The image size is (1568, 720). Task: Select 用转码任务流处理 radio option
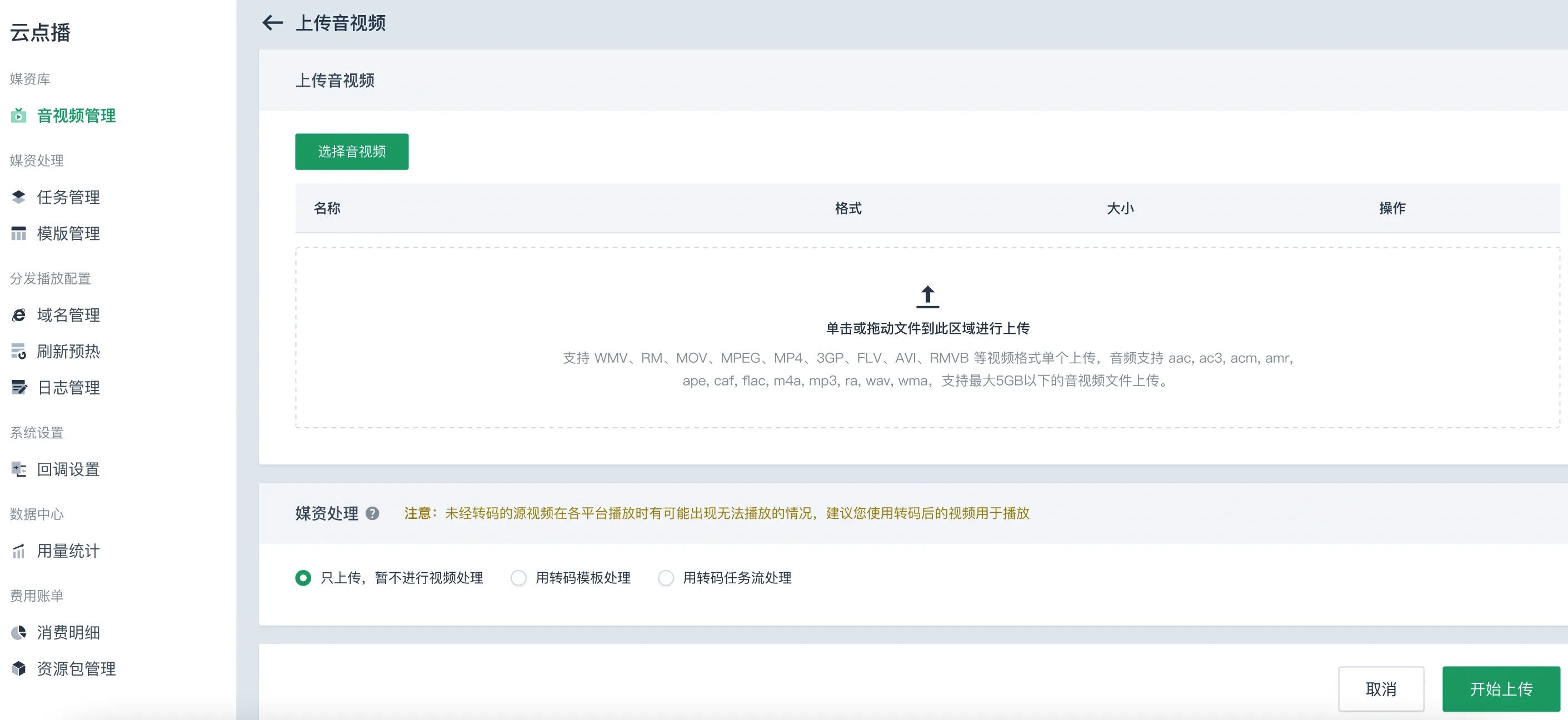[666, 578]
